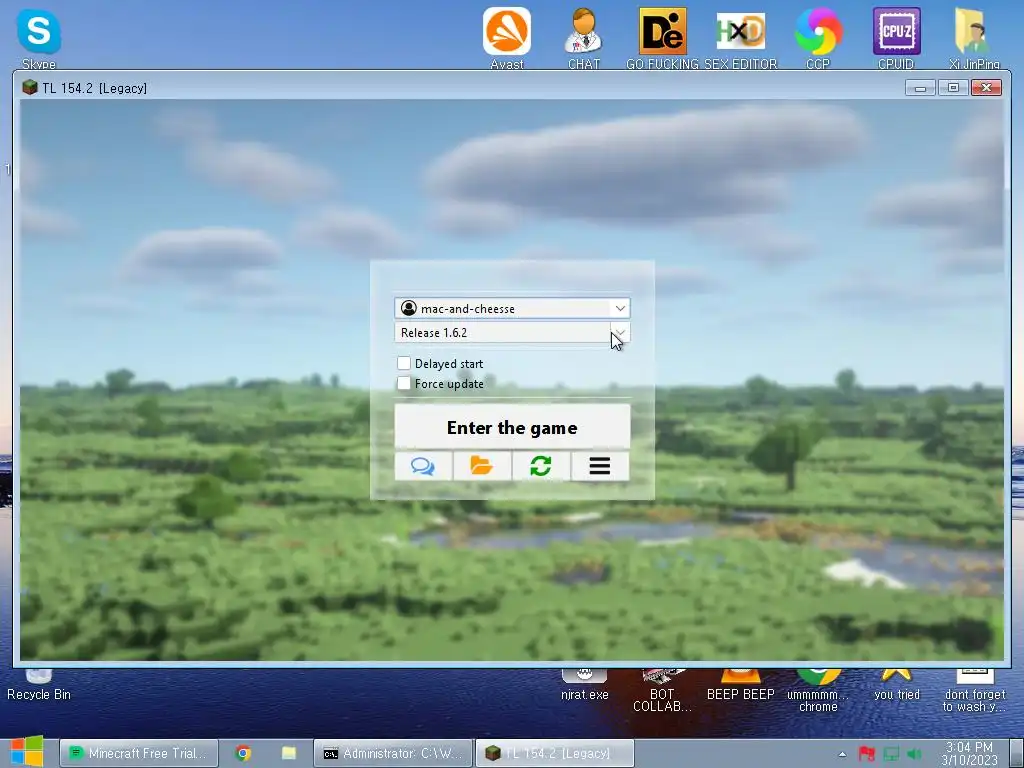This screenshot has height=768, width=1024.
Task: Maximize the TL 154.2 Legacy window
Action: pyautogui.click(x=953, y=88)
